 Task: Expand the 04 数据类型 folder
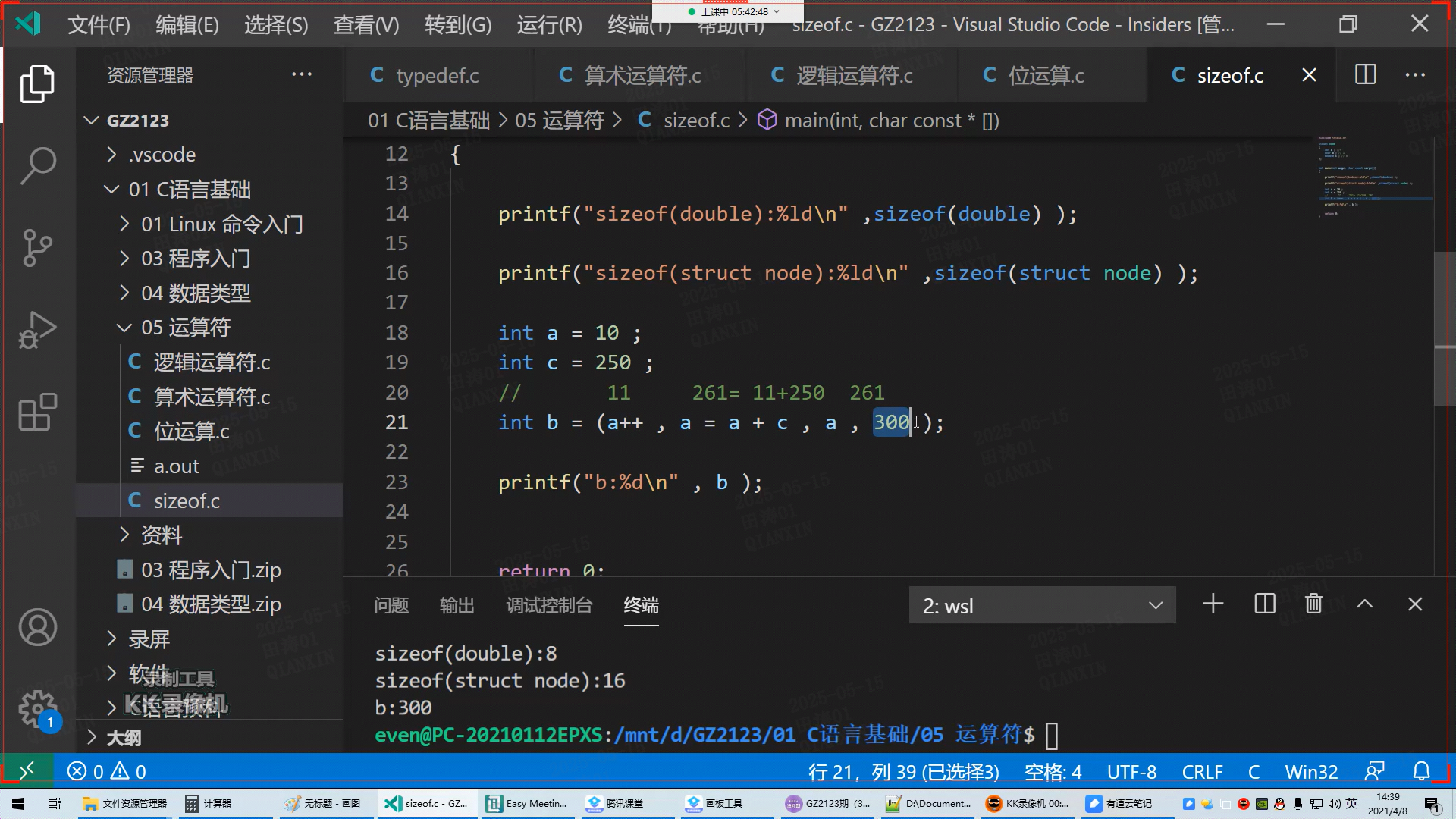coord(195,293)
